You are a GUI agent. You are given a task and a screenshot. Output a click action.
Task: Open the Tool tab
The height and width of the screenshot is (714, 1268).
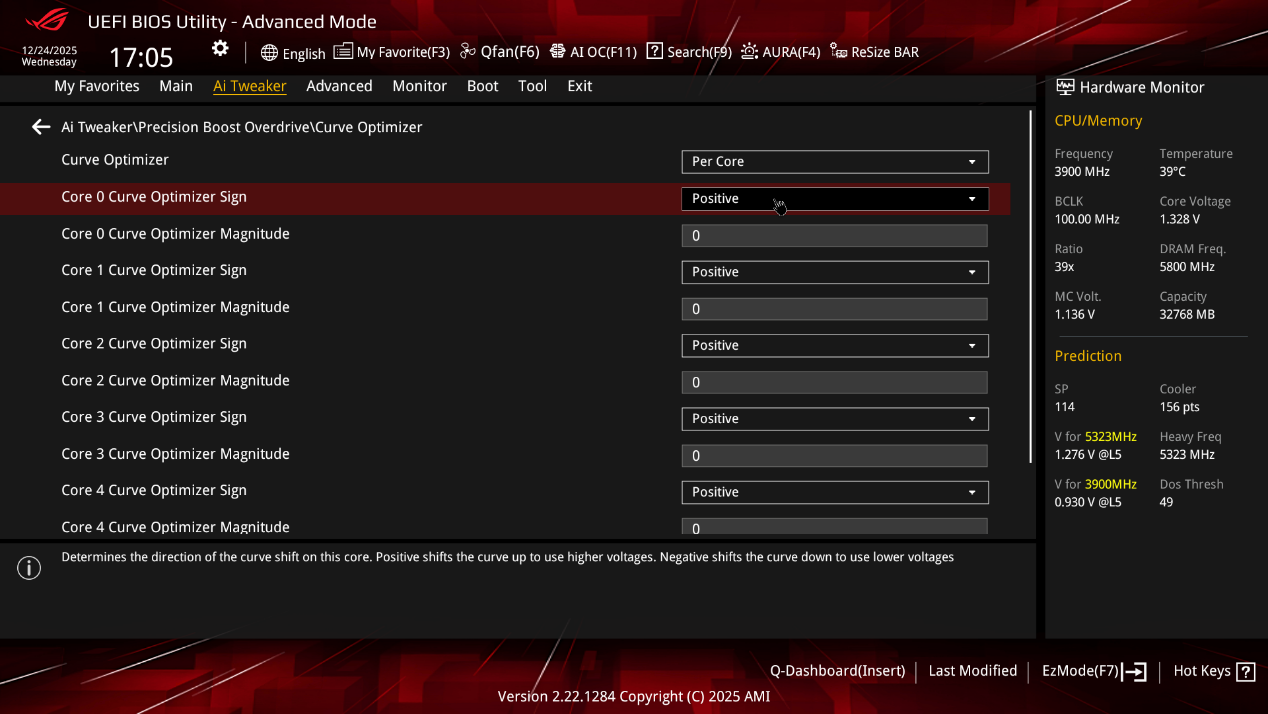pos(532,86)
